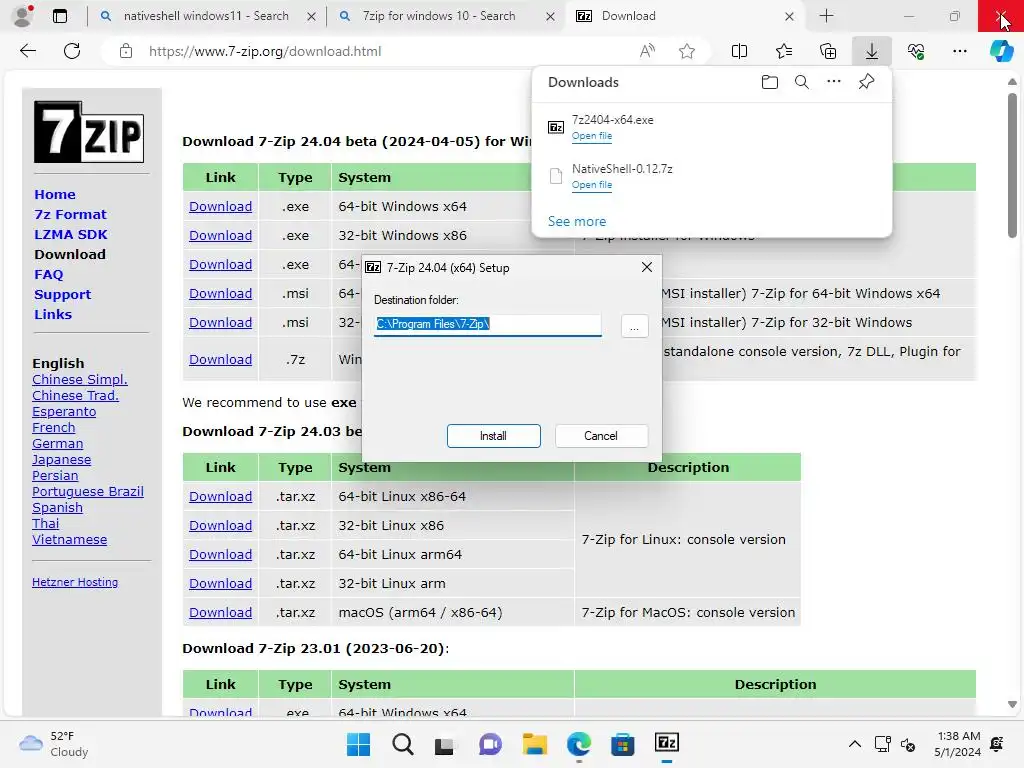1024x768 pixels.
Task: Open downloads folder icon in Downloads panel
Action: (x=770, y=82)
